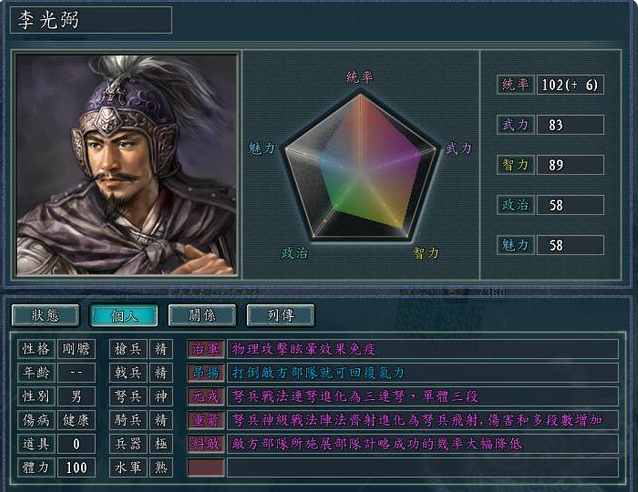Select the 智力 value 89

[x=570, y=165]
